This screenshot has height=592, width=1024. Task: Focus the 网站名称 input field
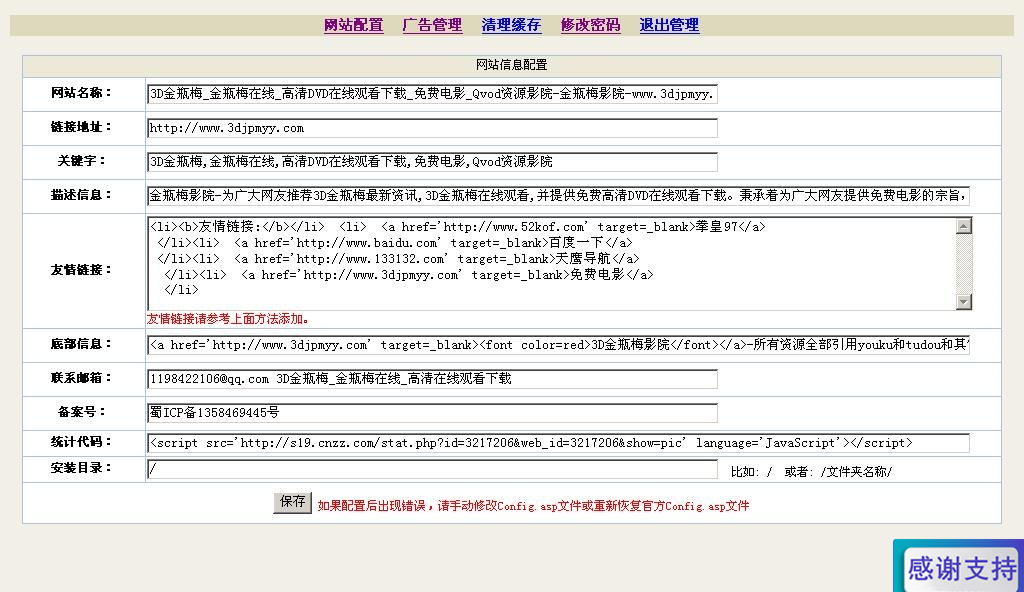click(x=432, y=93)
